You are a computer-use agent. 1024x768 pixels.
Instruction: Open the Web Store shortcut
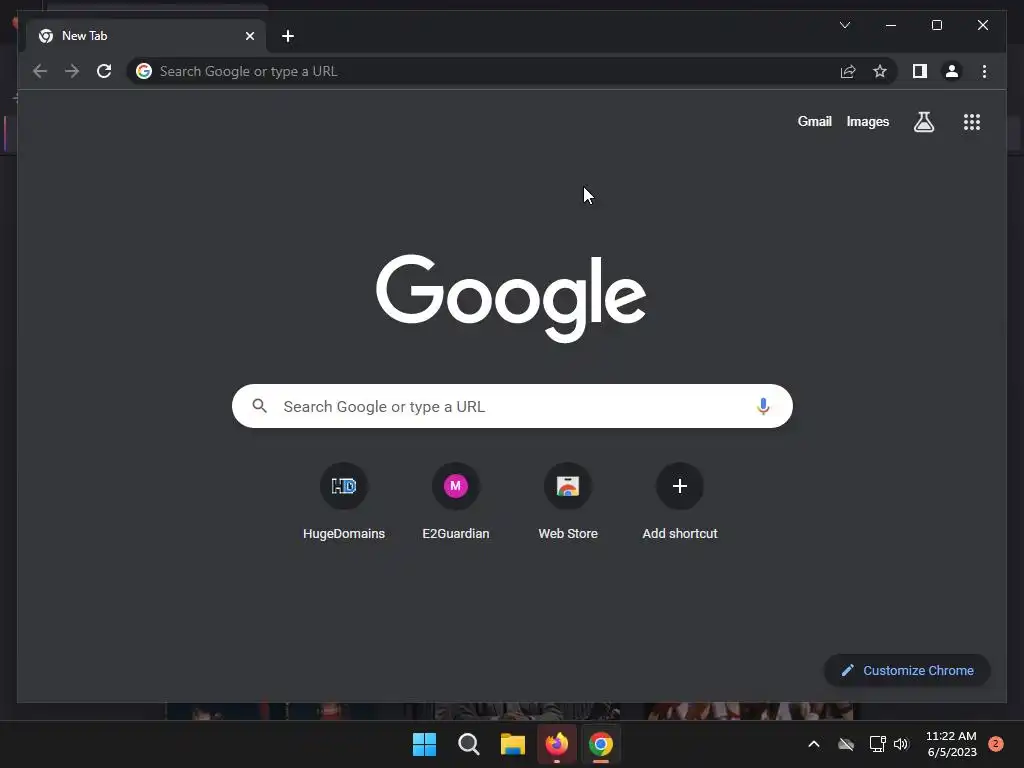click(x=568, y=502)
